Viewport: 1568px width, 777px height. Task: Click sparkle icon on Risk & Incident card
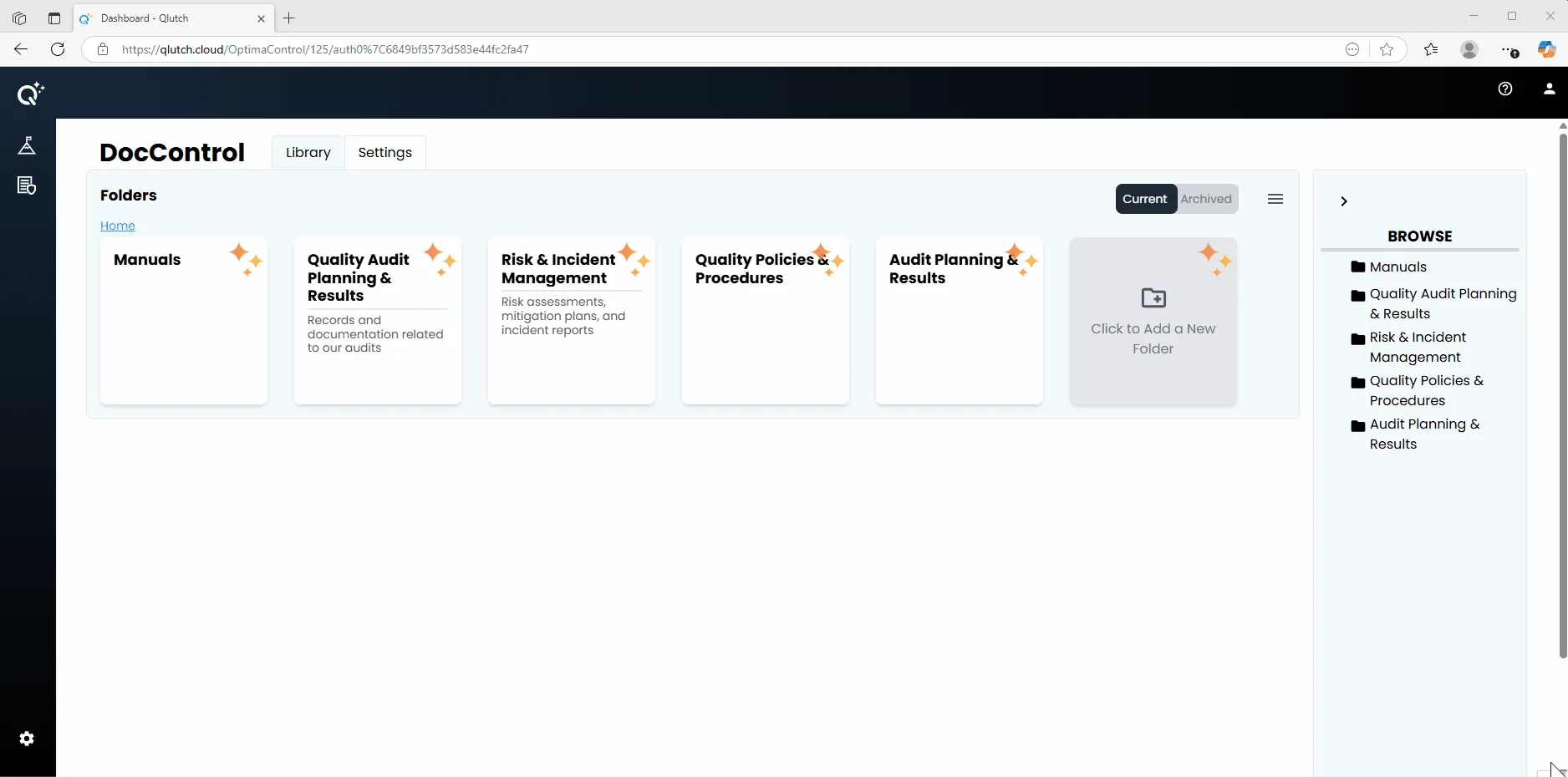click(634, 260)
